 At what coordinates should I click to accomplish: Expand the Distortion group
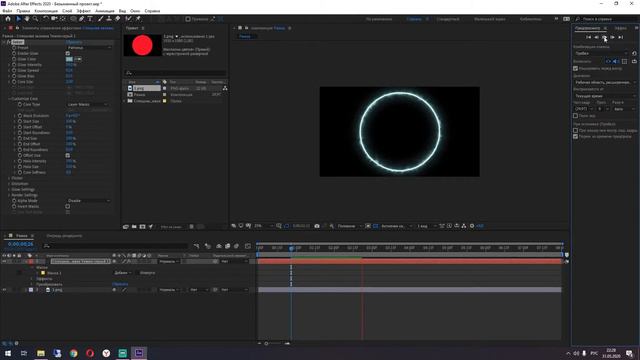[x=9, y=184]
